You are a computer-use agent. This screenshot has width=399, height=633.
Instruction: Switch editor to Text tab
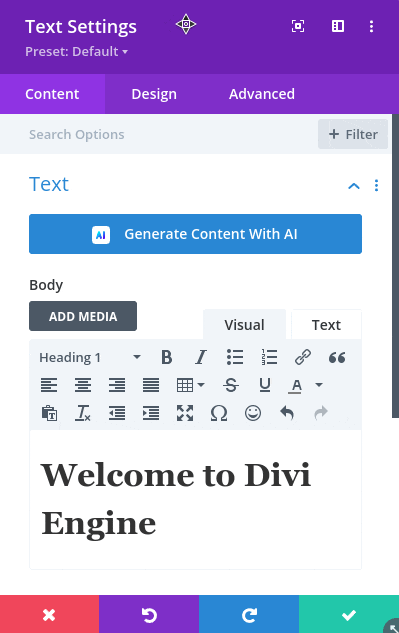click(326, 325)
